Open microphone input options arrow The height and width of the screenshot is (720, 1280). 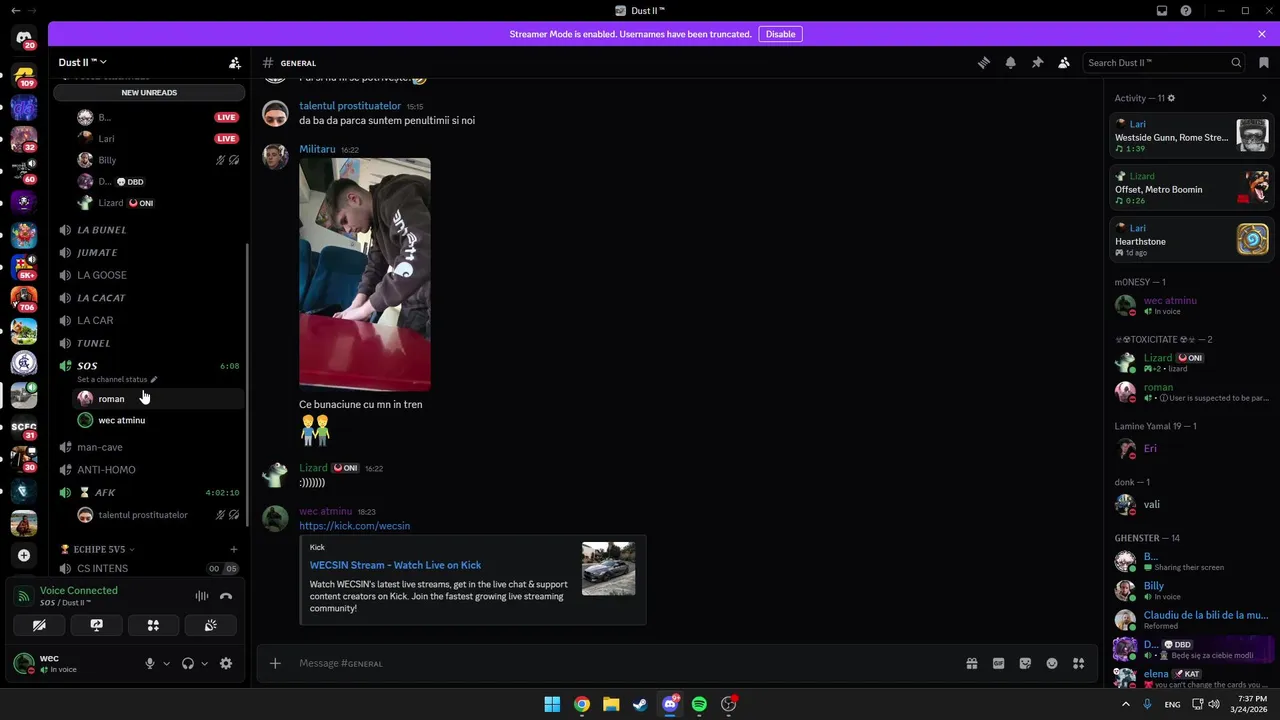tap(166, 663)
